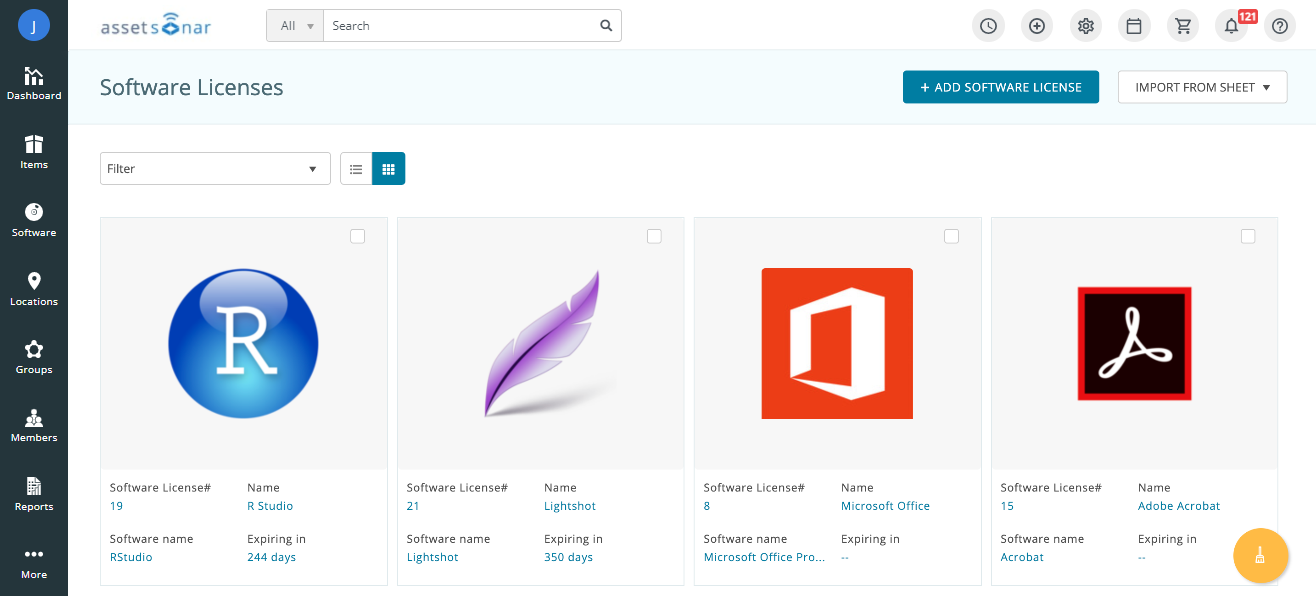Image resolution: width=1316 pixels, height=596 pixels.
Task: Select the R Studio license checkbox
Action: click(x=358, y=236)
